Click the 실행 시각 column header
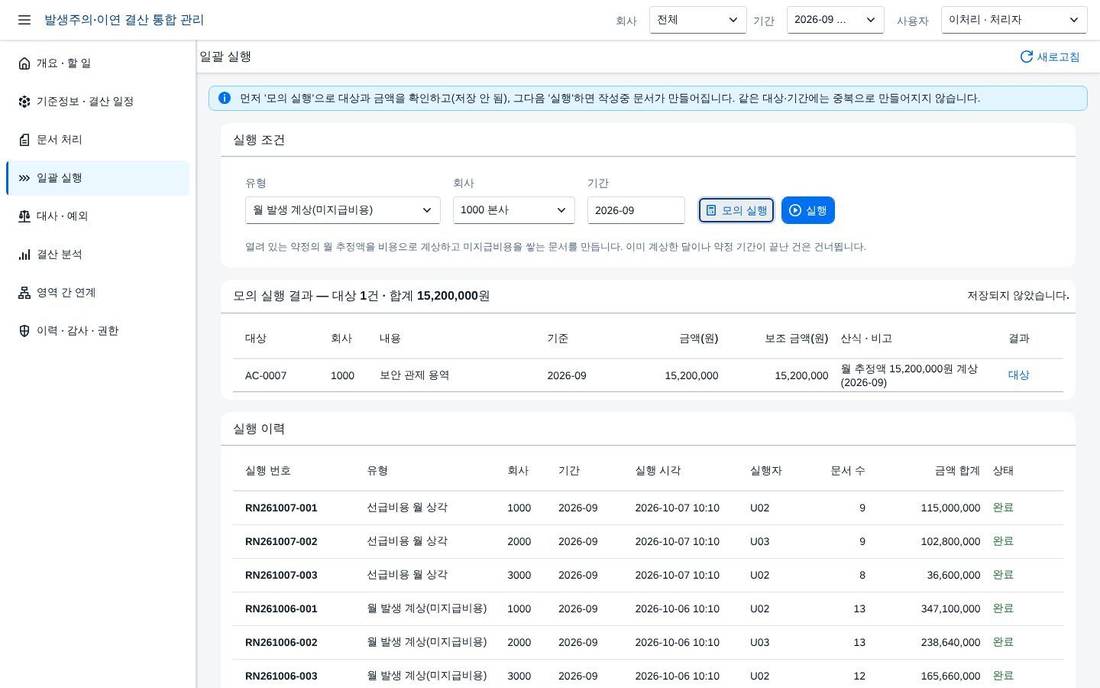Image resolution: width=1100 pixels, height=688 pixels. click(657, 471)
